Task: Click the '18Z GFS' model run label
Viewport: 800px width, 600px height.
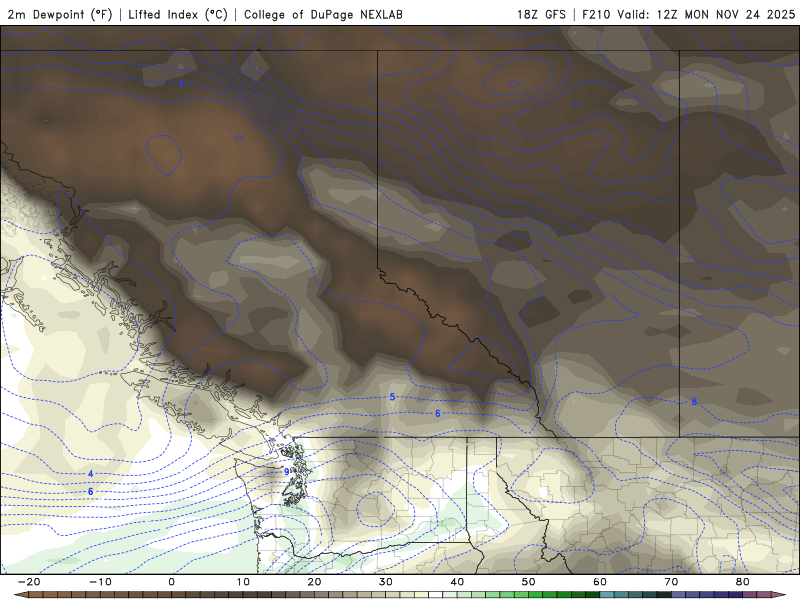Action: tap(541, 14)
